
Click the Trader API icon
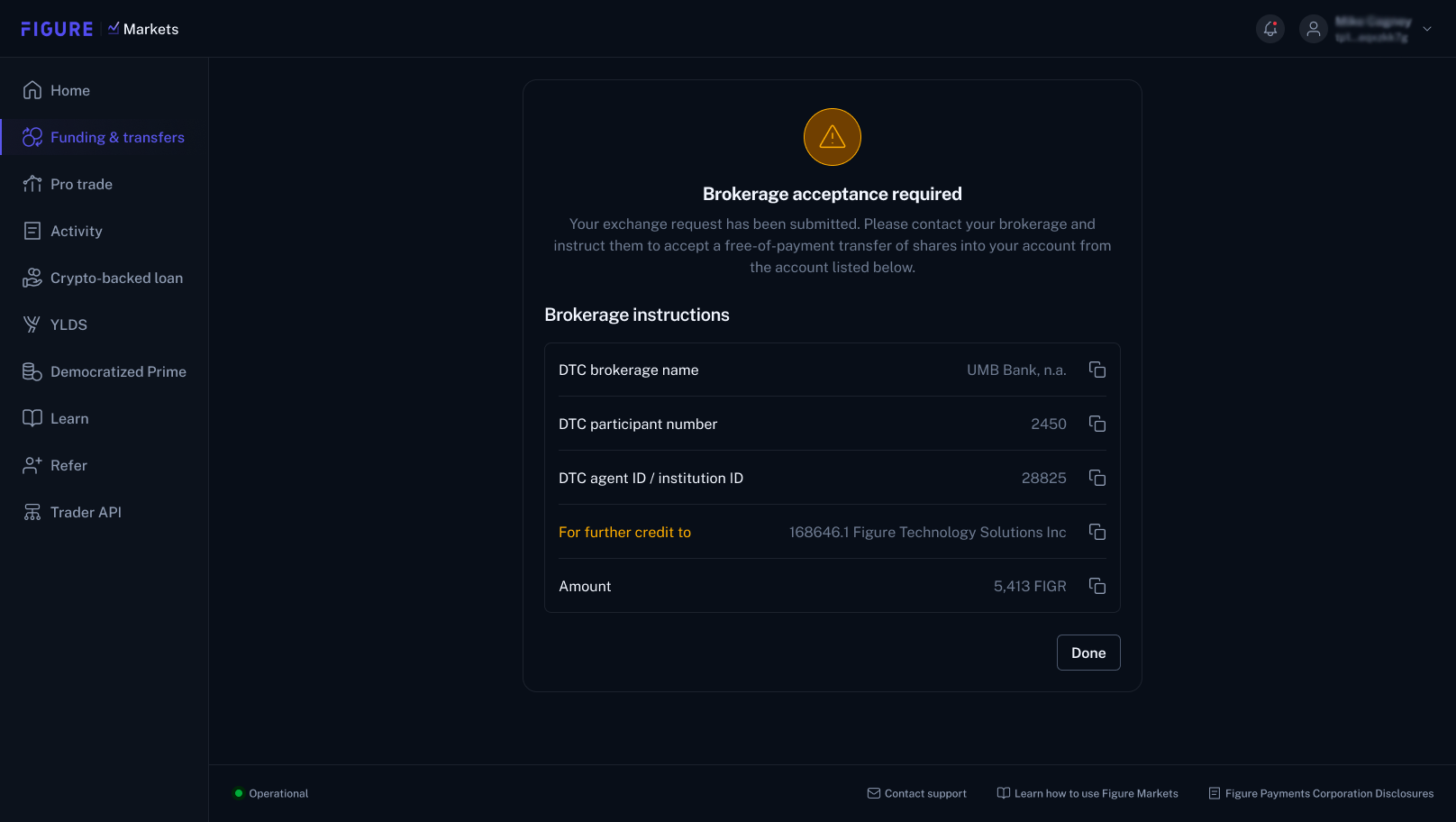click(32, 512)
